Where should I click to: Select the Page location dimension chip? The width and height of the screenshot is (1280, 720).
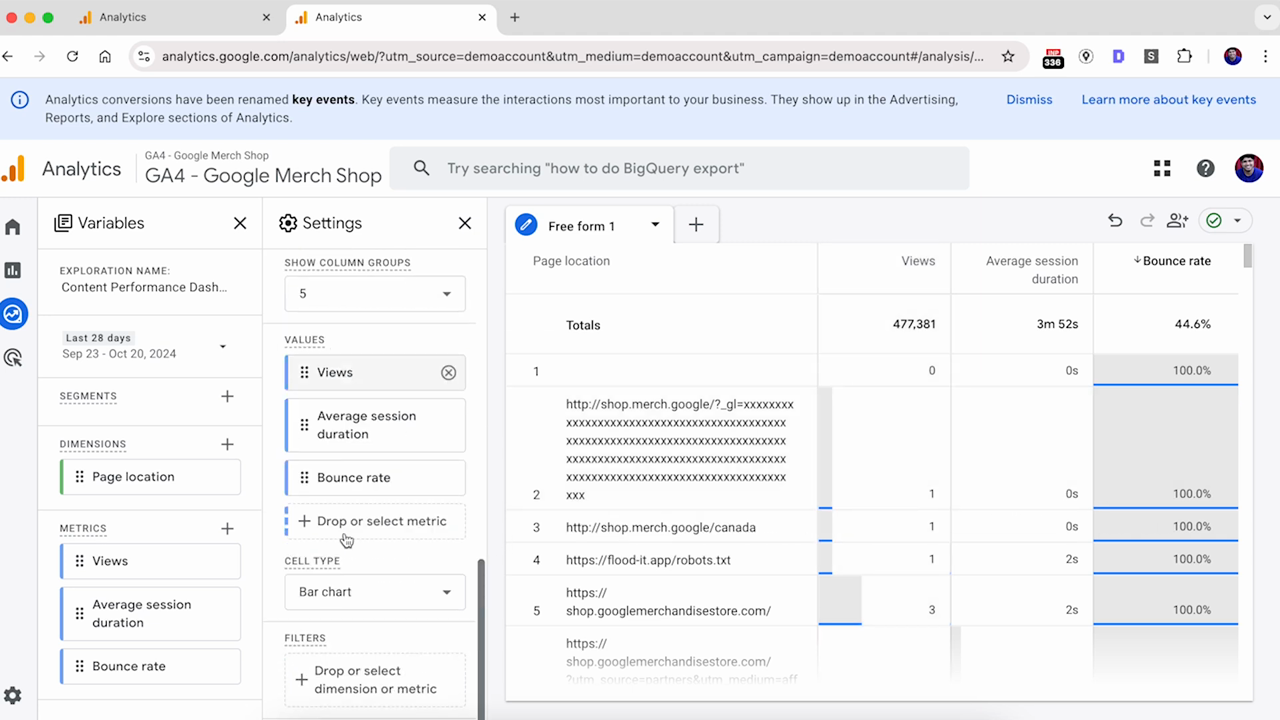[150, 477]
